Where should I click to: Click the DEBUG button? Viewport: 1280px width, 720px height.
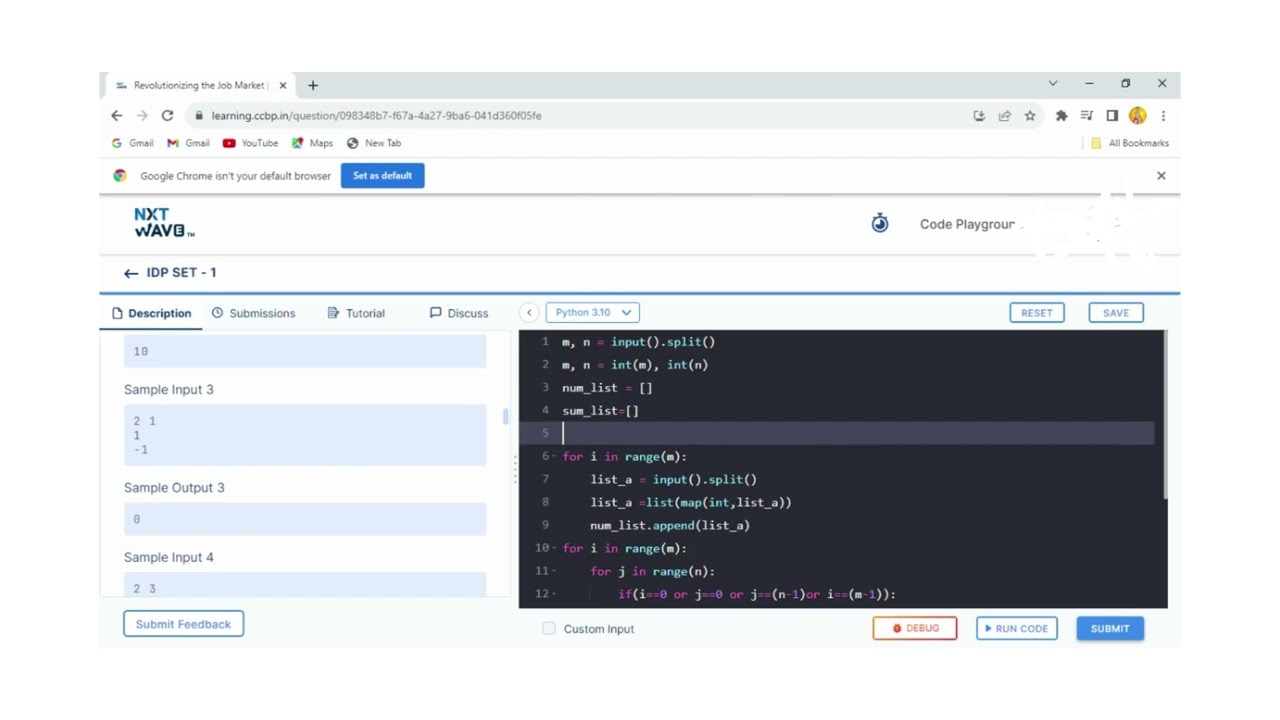pyautogui.click(x=915, y=628)
